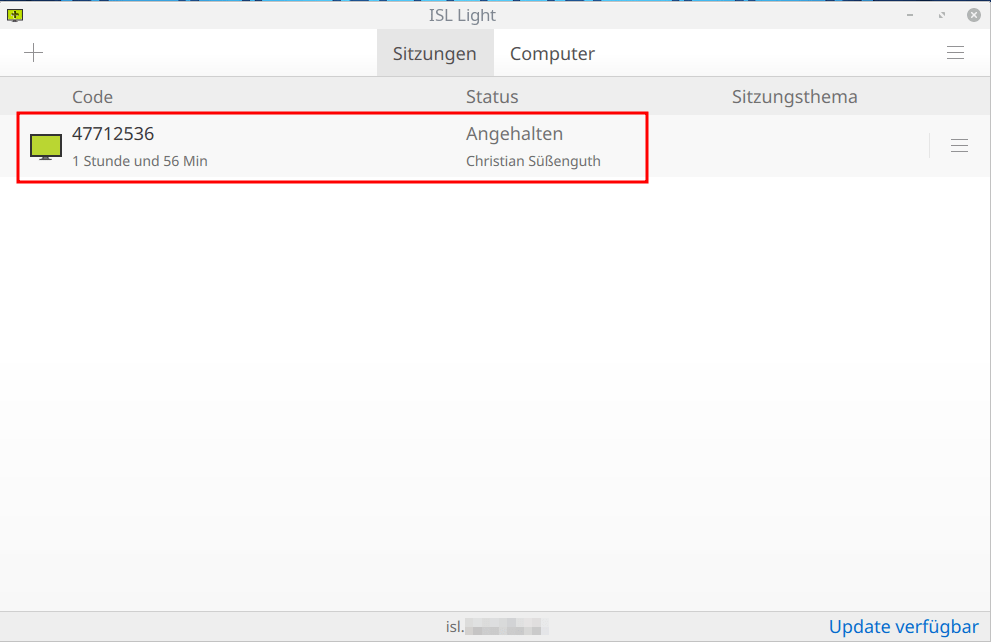Open the Update verfügbar link

point(903,626)
